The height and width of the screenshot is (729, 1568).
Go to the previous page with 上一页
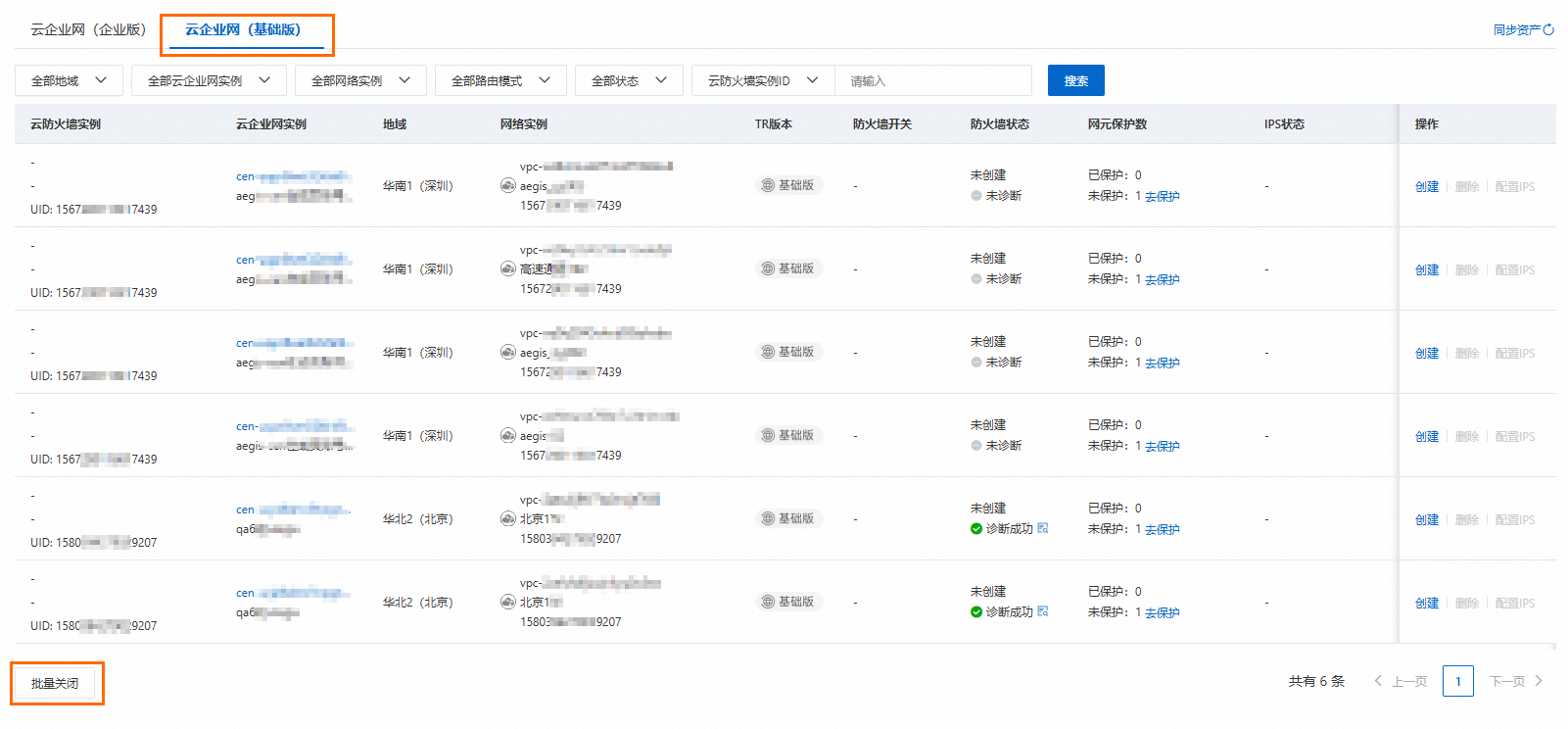[x=1401, y=681]
